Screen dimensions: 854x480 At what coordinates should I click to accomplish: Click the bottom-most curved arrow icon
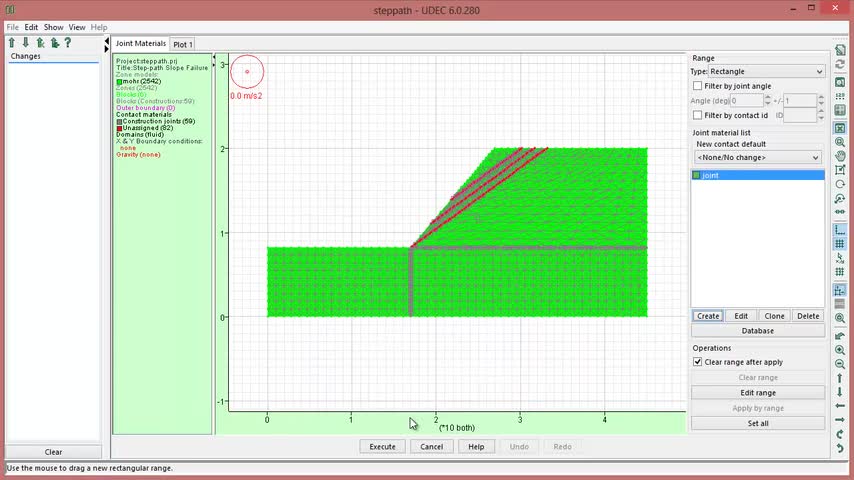tap(840, 448)
